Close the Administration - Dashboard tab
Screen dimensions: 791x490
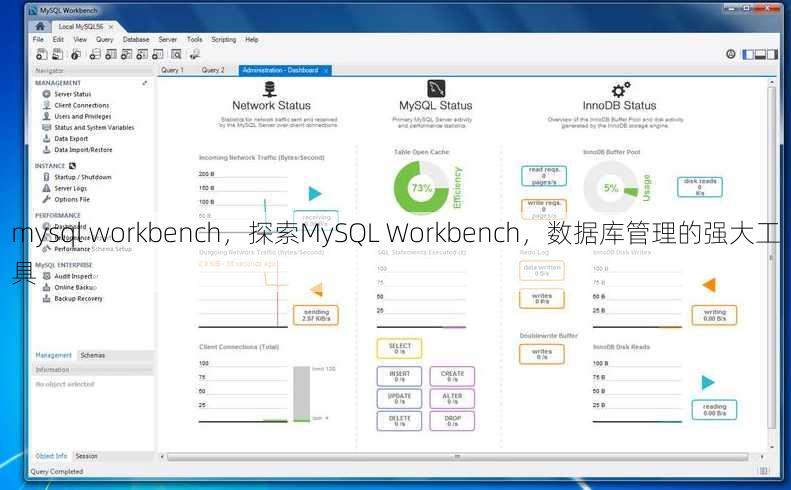point(325,71)
